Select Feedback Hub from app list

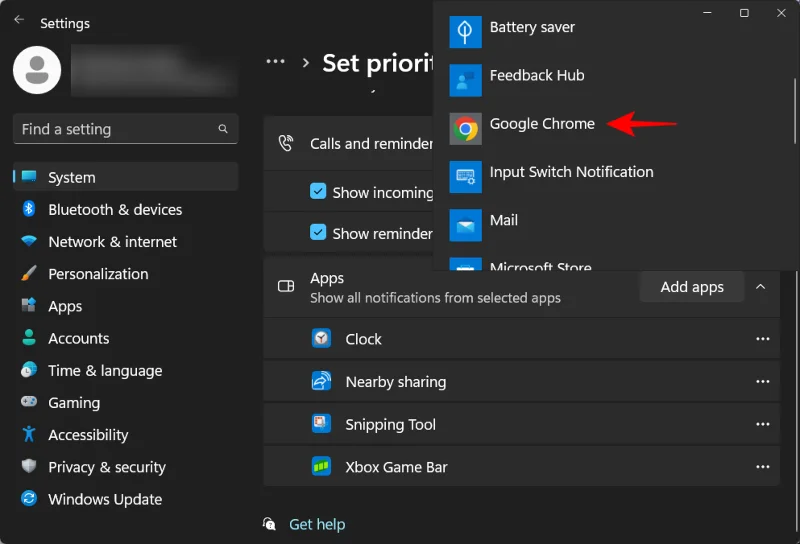point(616,80)
